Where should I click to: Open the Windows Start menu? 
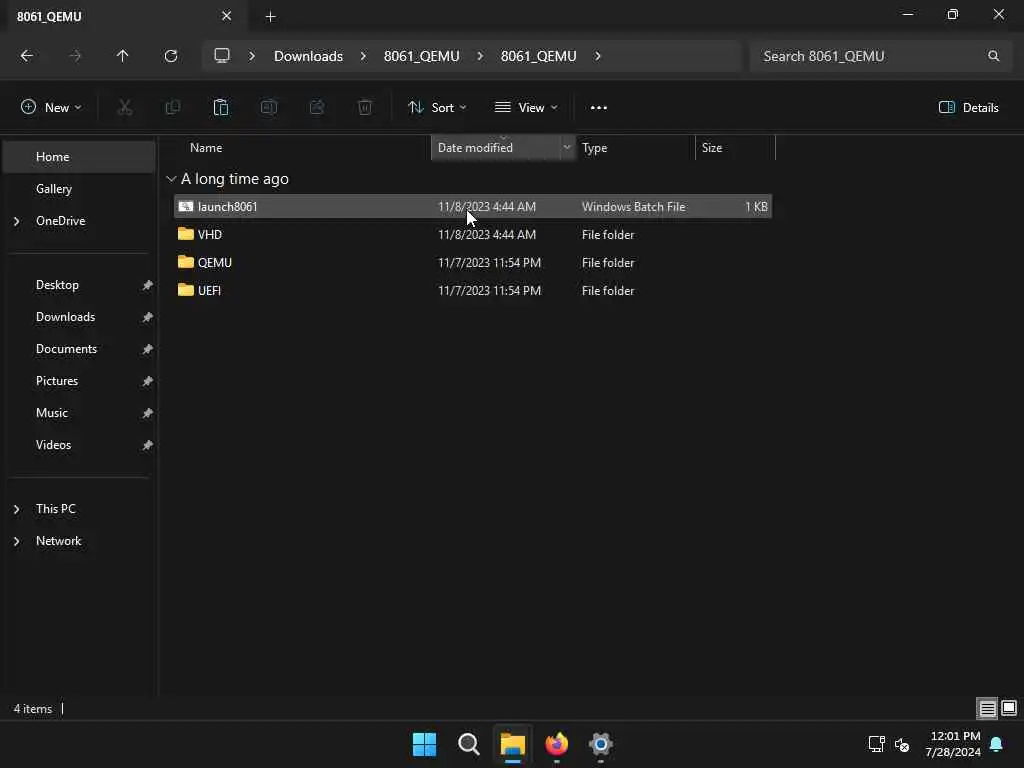pos(424,744)
